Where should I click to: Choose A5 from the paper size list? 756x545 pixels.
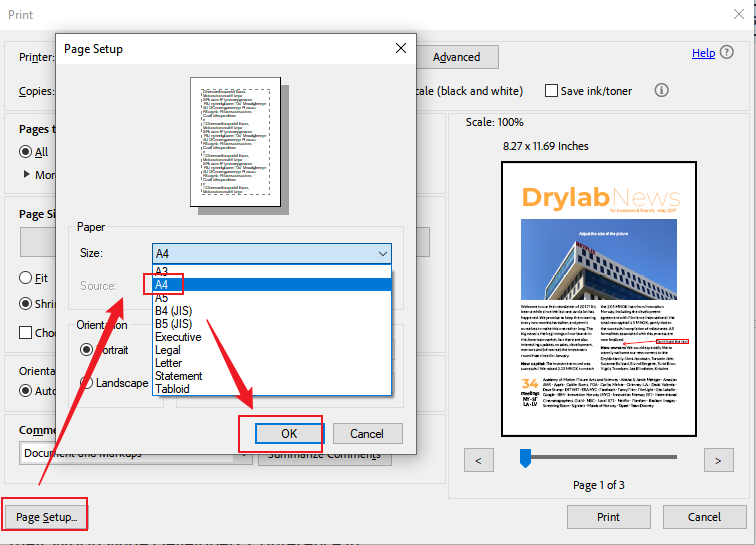pyautogui.click(x=272, y=298)
